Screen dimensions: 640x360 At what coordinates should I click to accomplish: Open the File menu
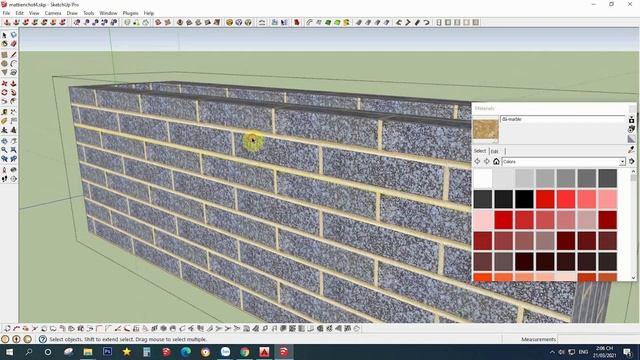coord(6,13)
